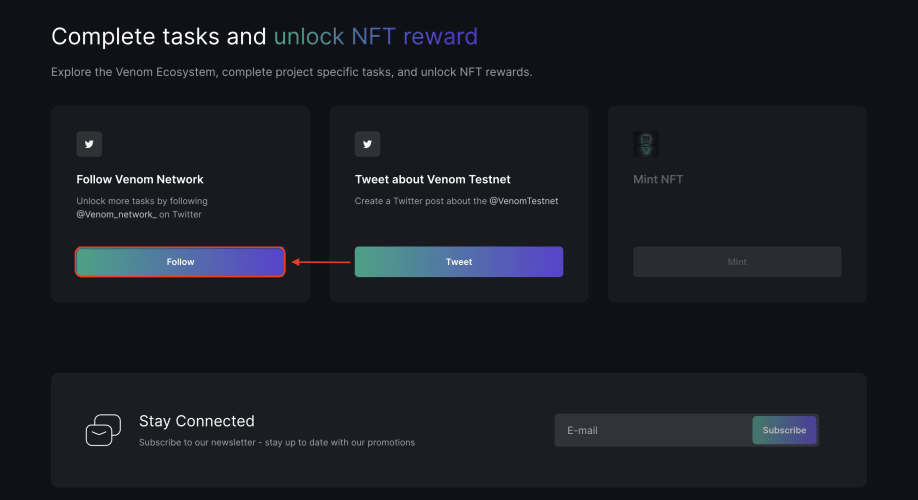Click the 'Explore the Venom Ecosystem' subtitle text
This screenshot has width=918, height=500.
coord(292,72)
